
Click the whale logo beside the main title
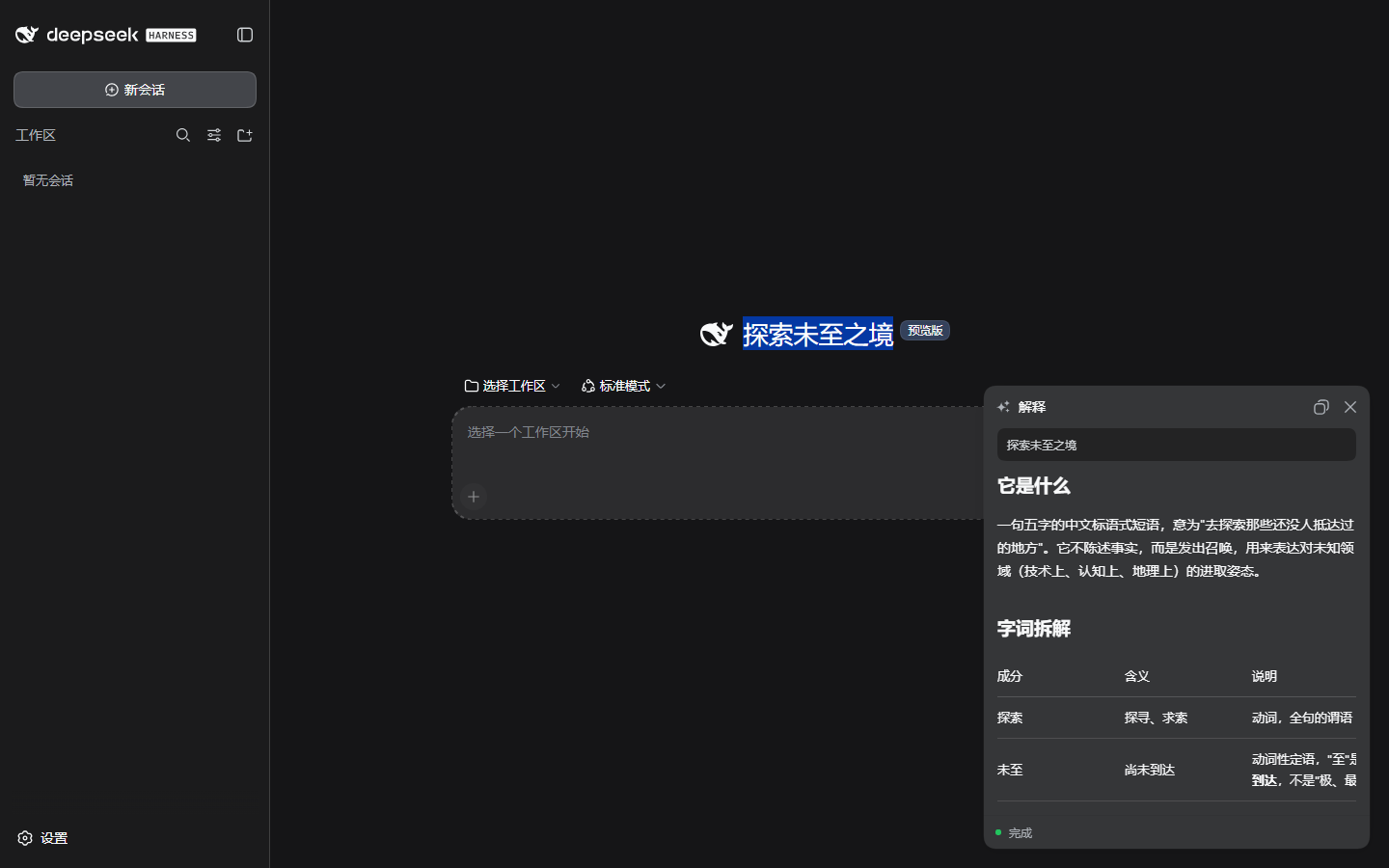point(717,334)
